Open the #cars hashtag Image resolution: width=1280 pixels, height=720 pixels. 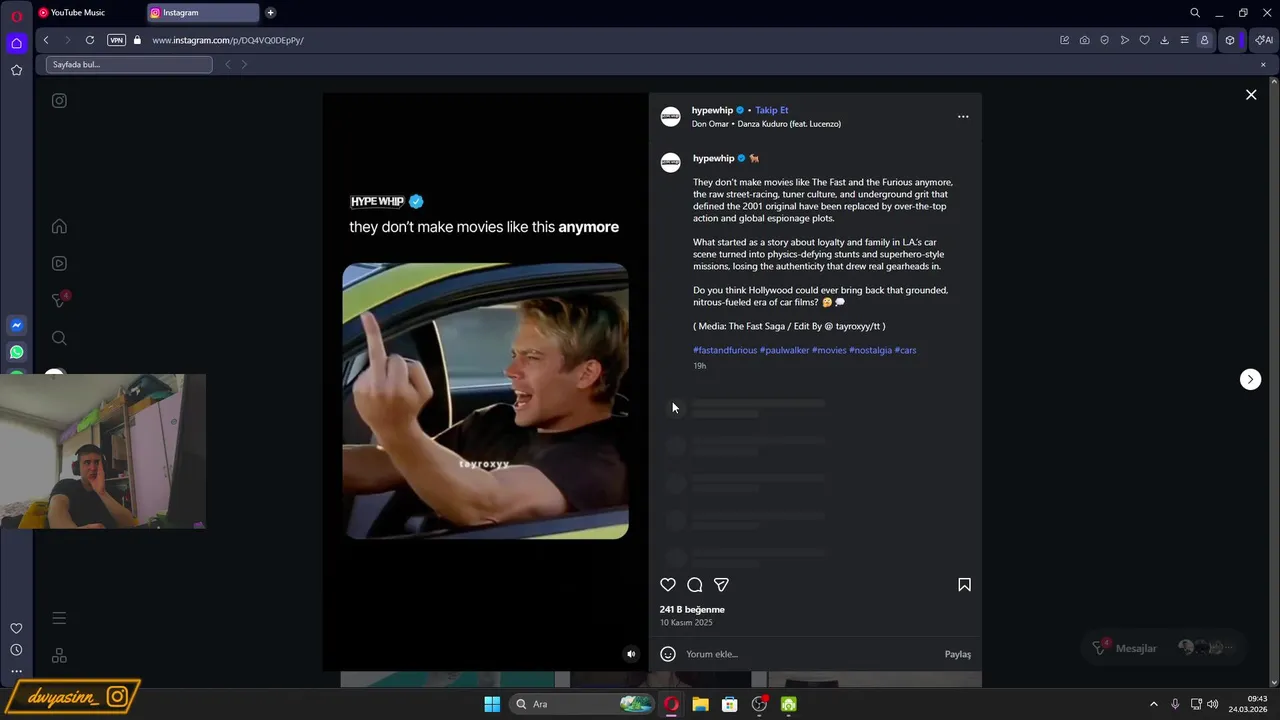point(905,350)
